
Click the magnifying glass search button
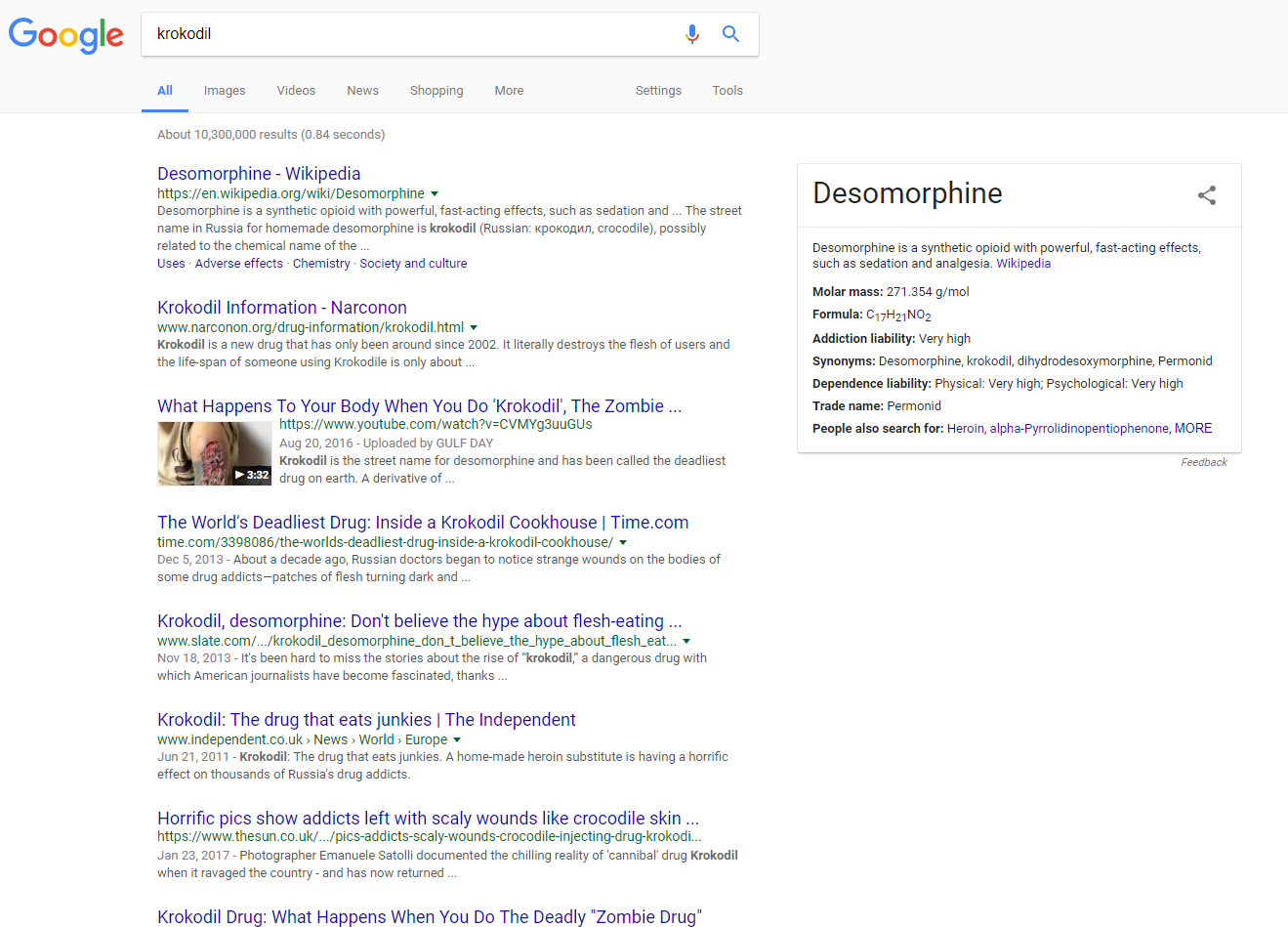pos(730,34)
